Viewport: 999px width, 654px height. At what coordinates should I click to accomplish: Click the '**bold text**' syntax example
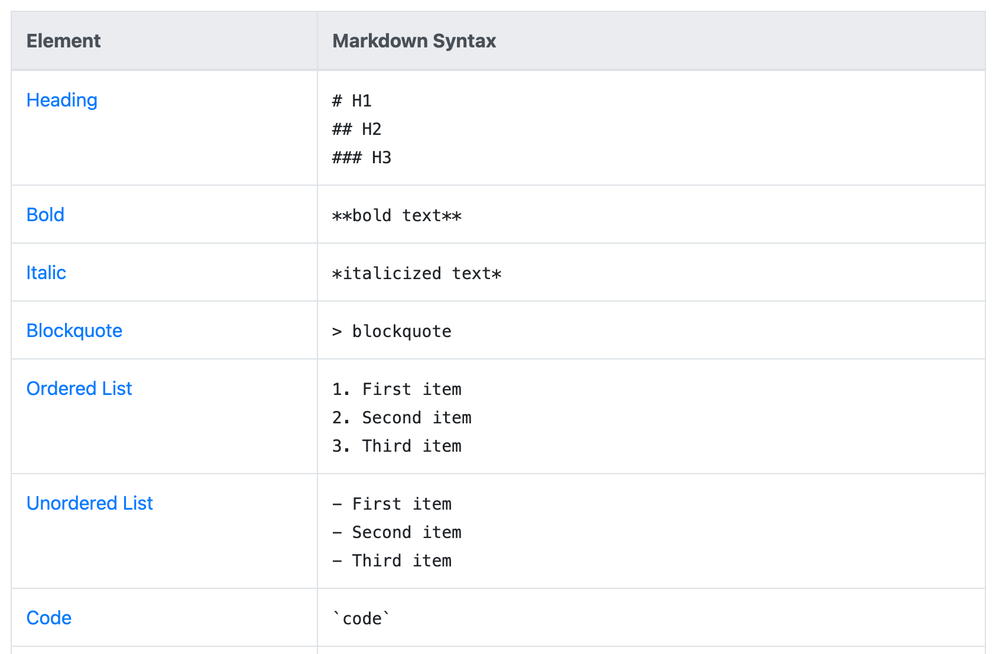(x=397, y=216)
